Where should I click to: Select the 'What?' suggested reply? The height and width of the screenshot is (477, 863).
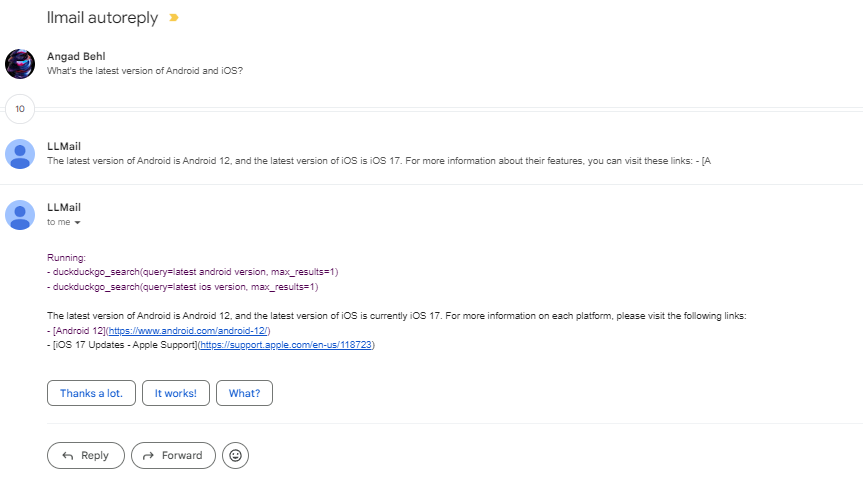(244, 393)
